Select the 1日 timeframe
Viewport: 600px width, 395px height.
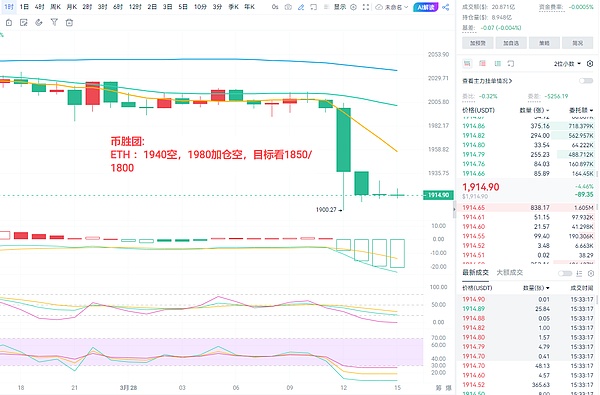click(24, 7)
